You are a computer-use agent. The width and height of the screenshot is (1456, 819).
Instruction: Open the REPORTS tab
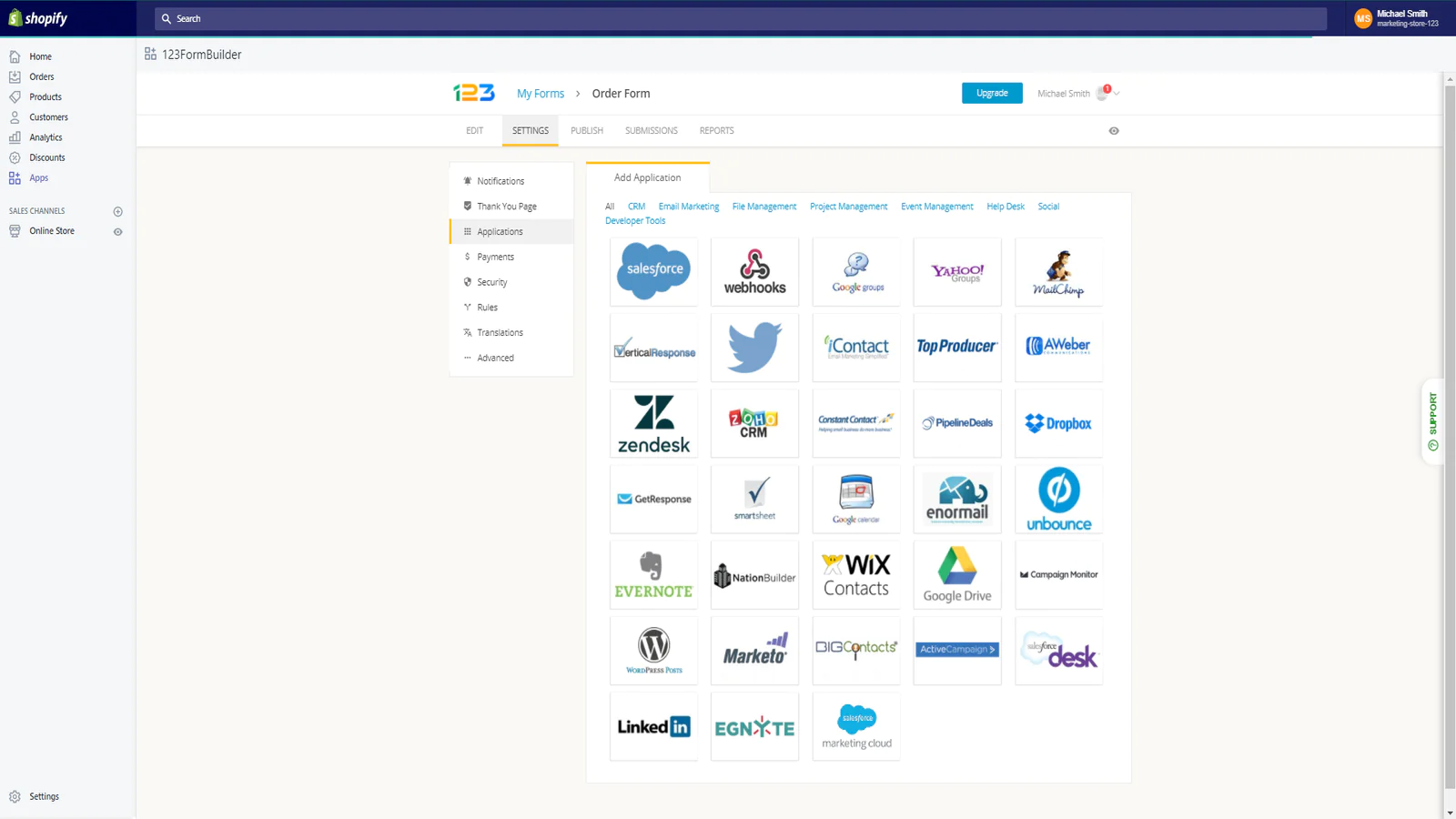click(717, 131)
